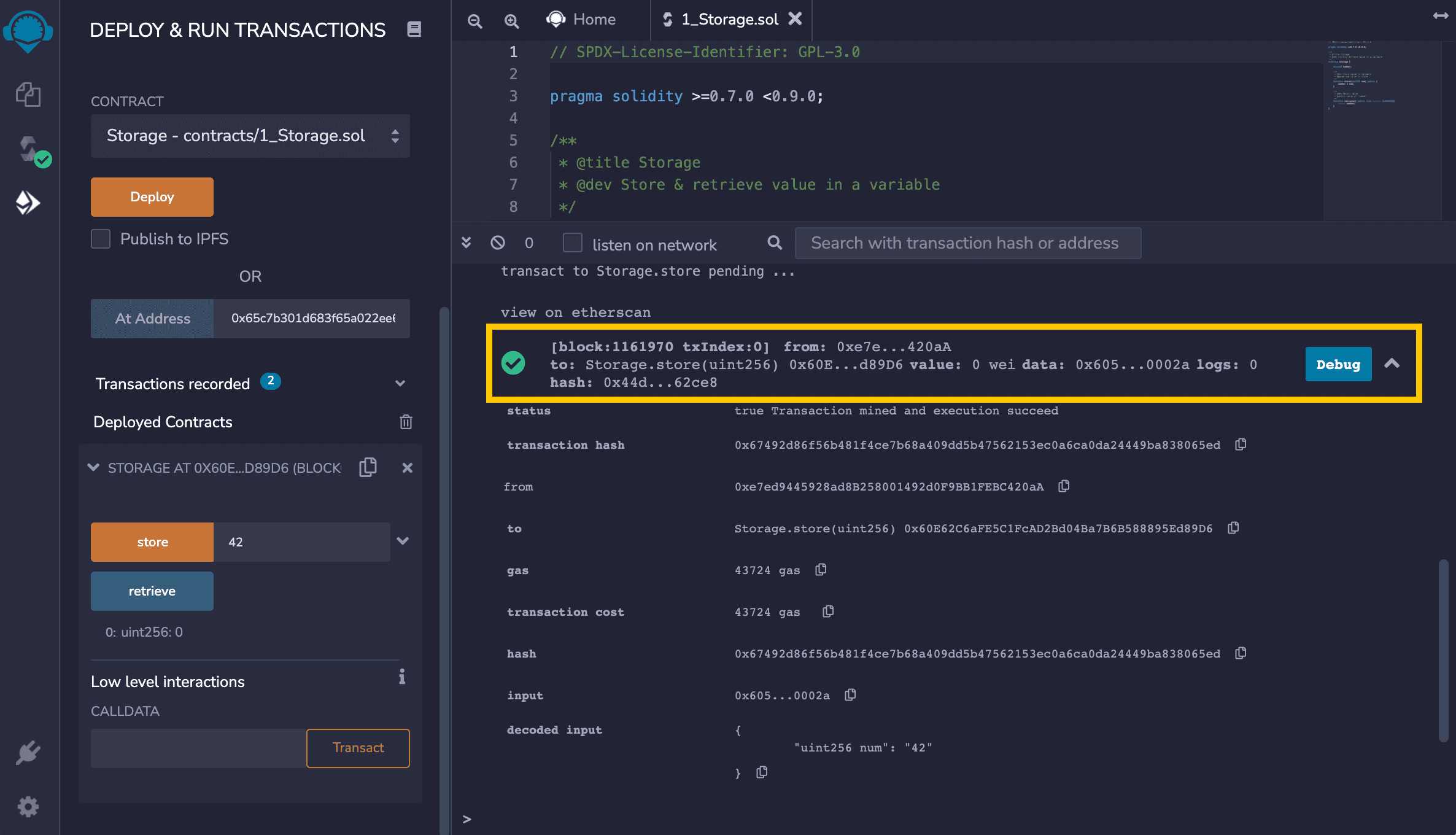
Task: Click the clear console icon
Action: click(497, 243)
